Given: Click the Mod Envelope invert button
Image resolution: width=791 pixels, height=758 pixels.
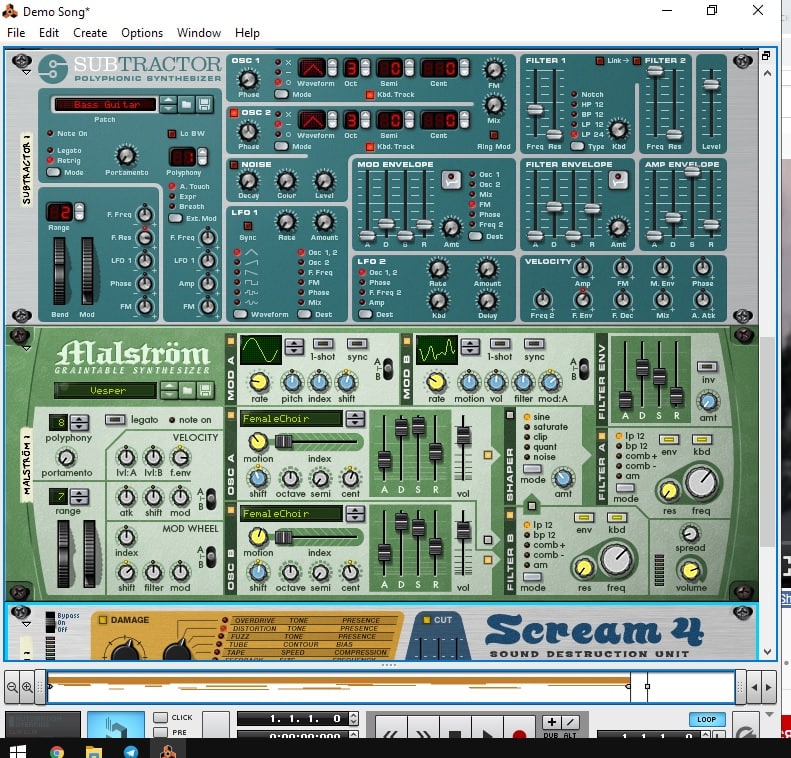Looking at the screenshot, I should [451, 180].
